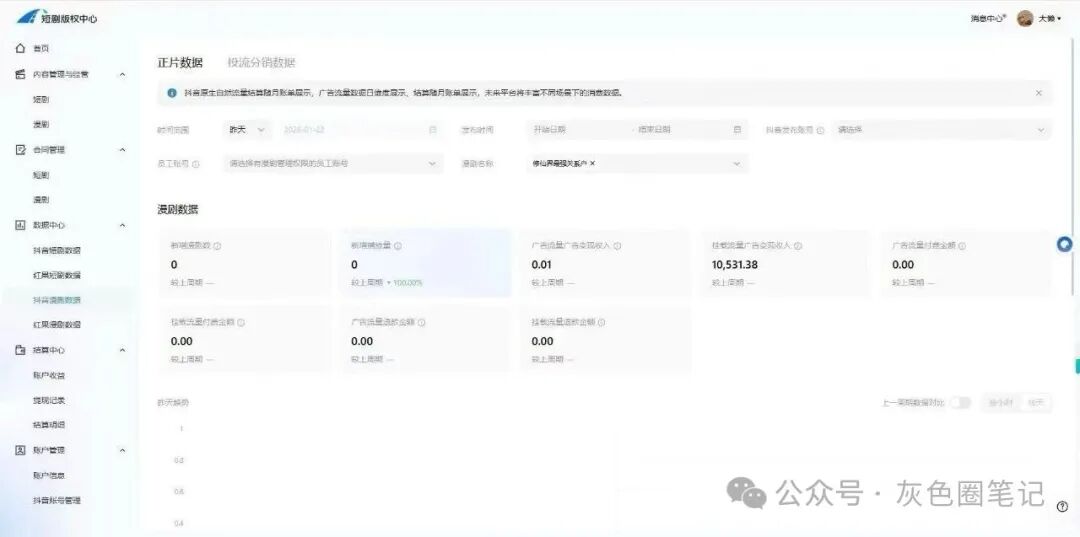This screenshot has width=1080, height=537.
Task: Open 抖音短剧数据 in sidebar
Action: [x=57, y=251]
